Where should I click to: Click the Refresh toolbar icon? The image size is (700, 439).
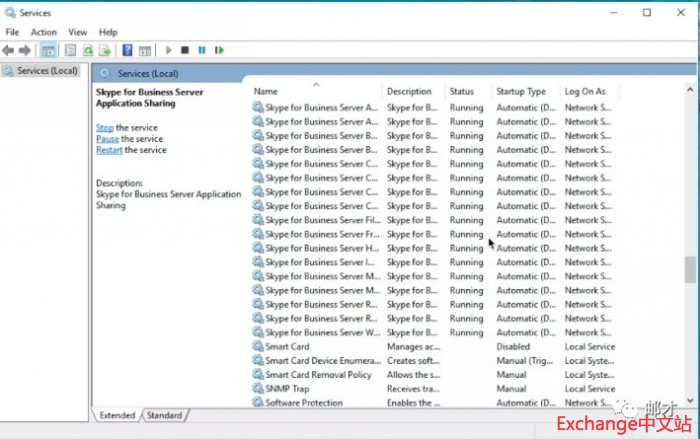[x=88, y=50]
